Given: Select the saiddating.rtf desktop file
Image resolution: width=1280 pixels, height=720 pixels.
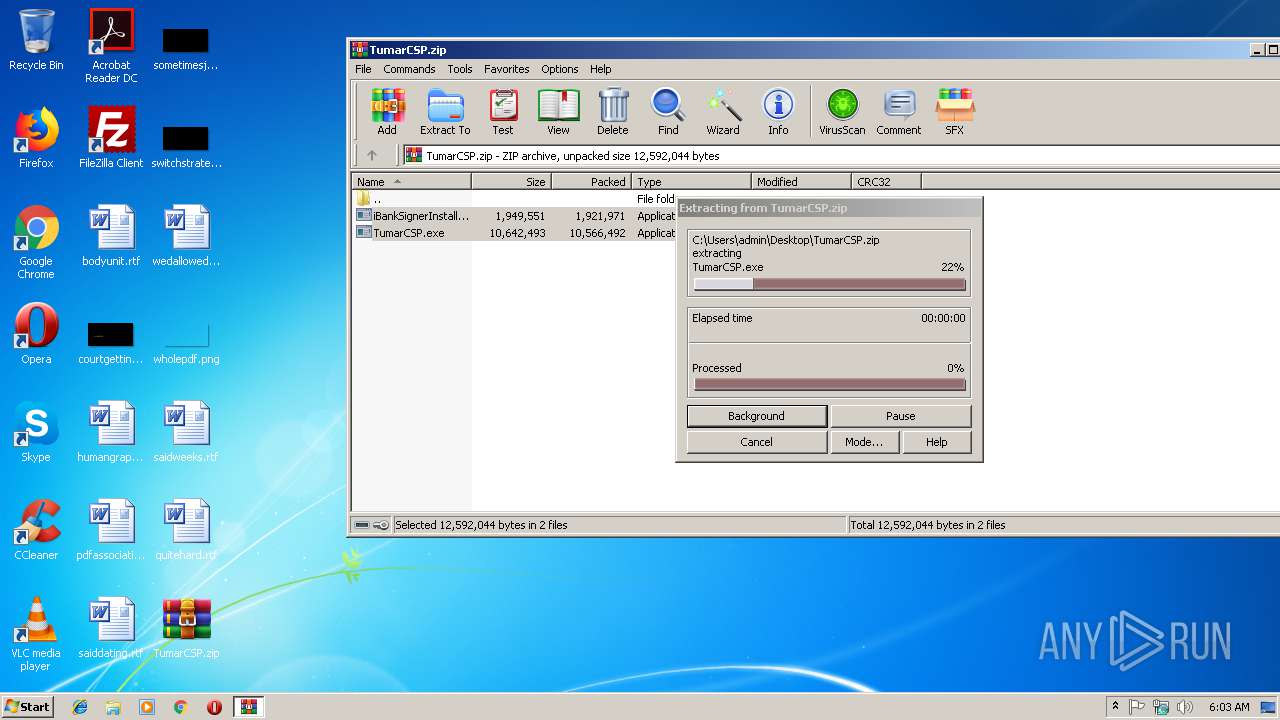Looking at the screenshot, I should 111,628.
